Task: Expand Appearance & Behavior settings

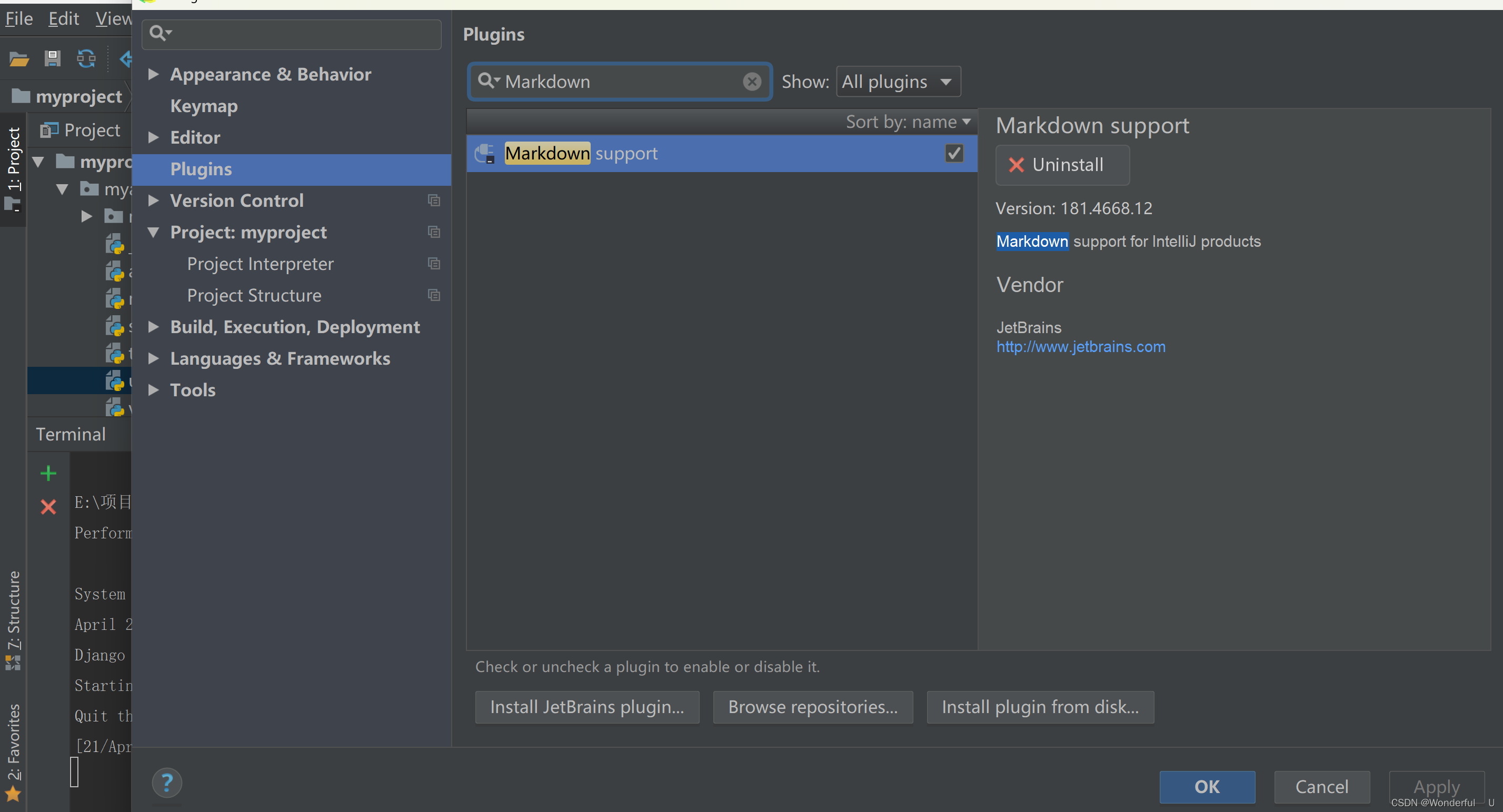Action: [x=153, y=74]
